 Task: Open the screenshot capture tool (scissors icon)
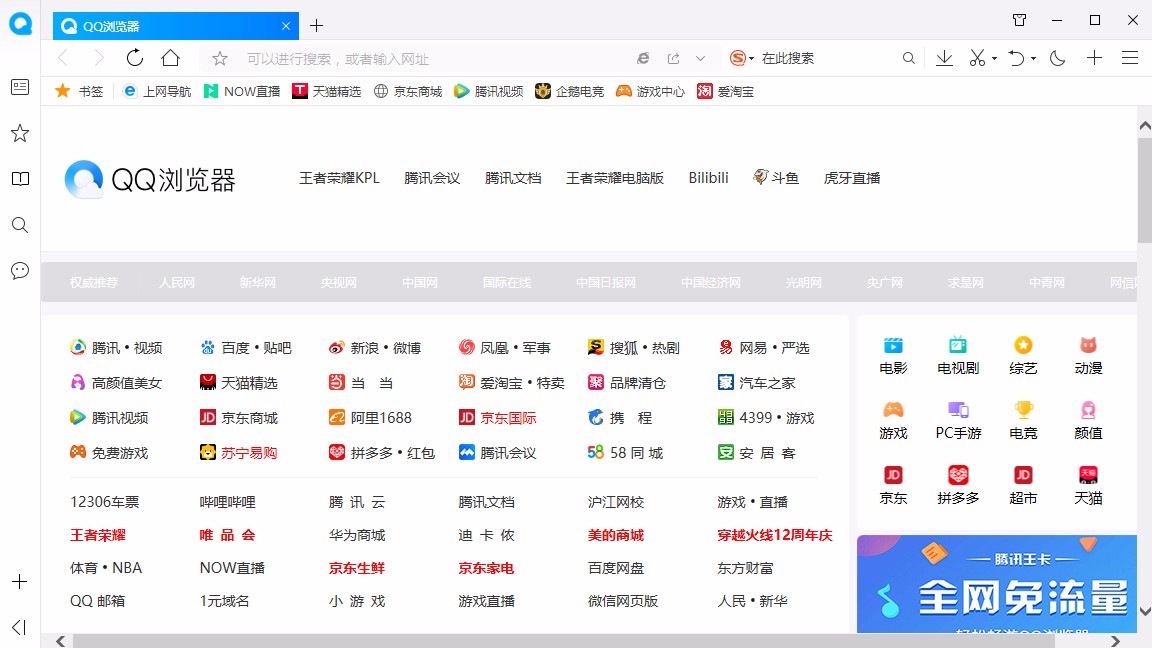pos(975,58)
